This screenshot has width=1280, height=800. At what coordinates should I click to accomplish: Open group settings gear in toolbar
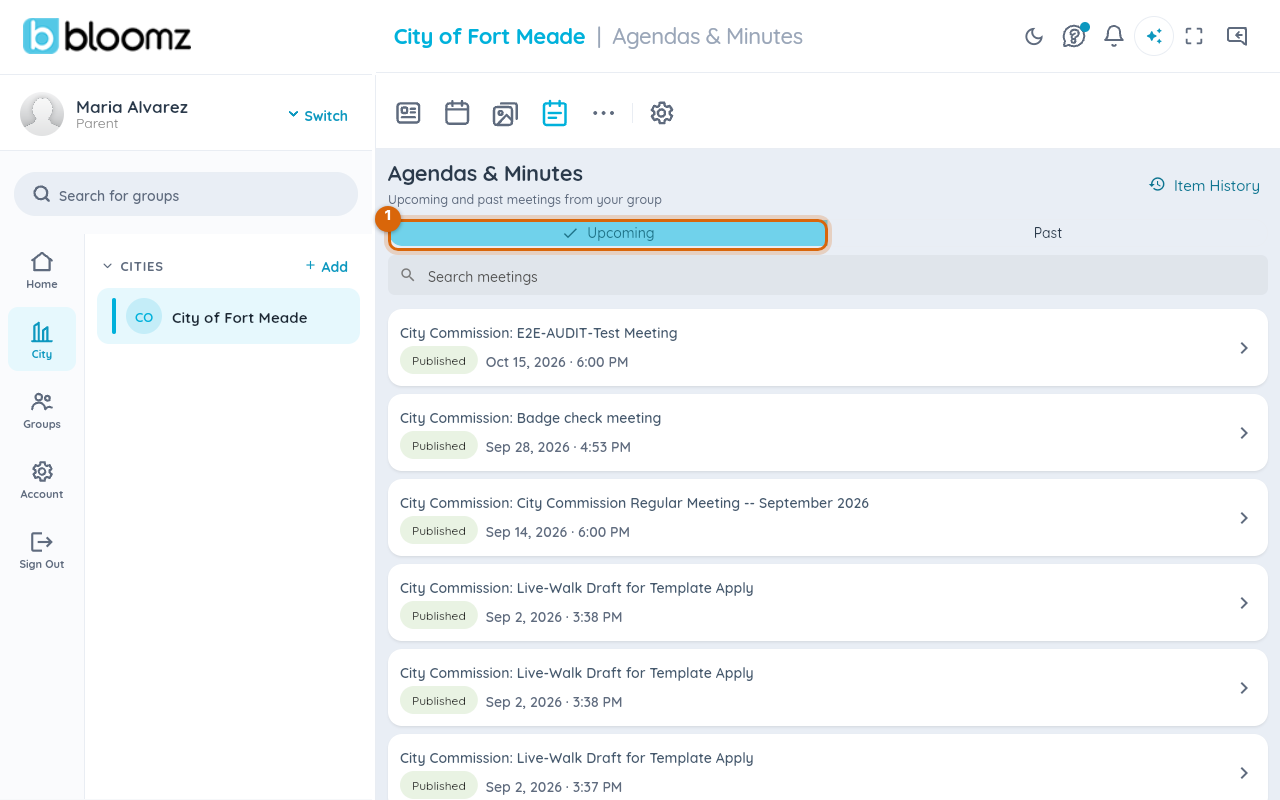(662, 113)
